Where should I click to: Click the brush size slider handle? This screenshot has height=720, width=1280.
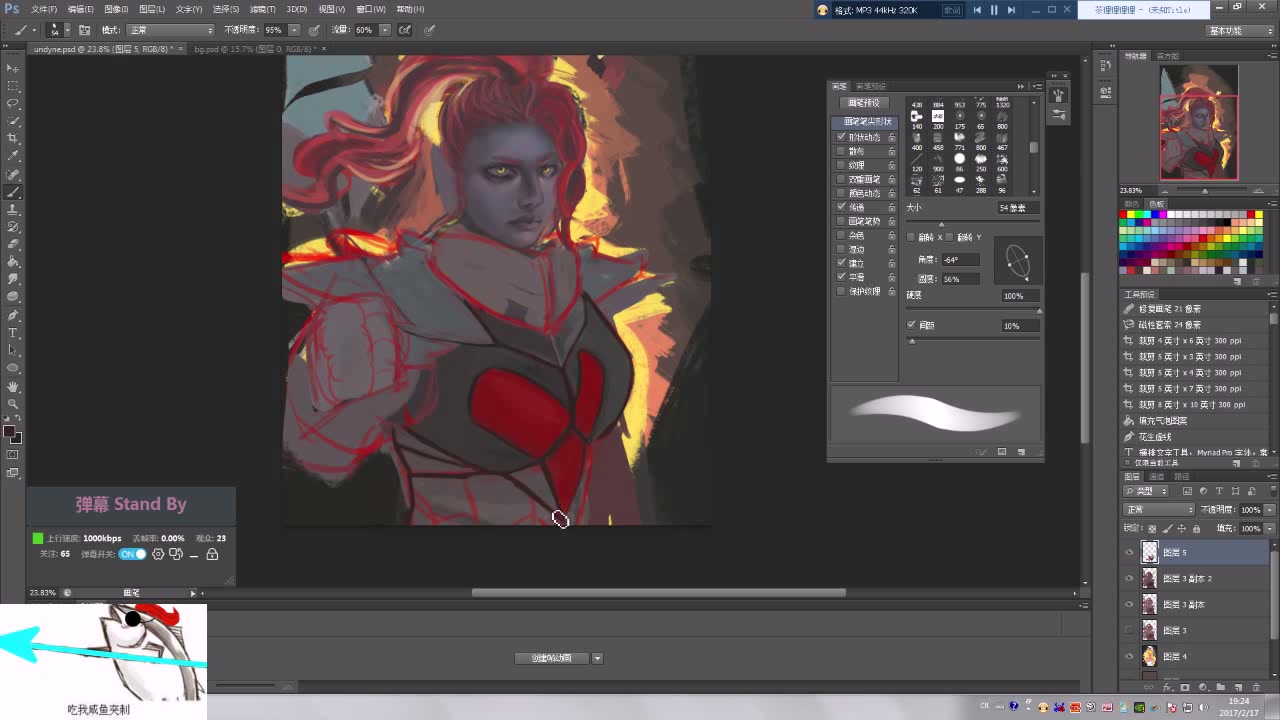(x=940, y=222)
